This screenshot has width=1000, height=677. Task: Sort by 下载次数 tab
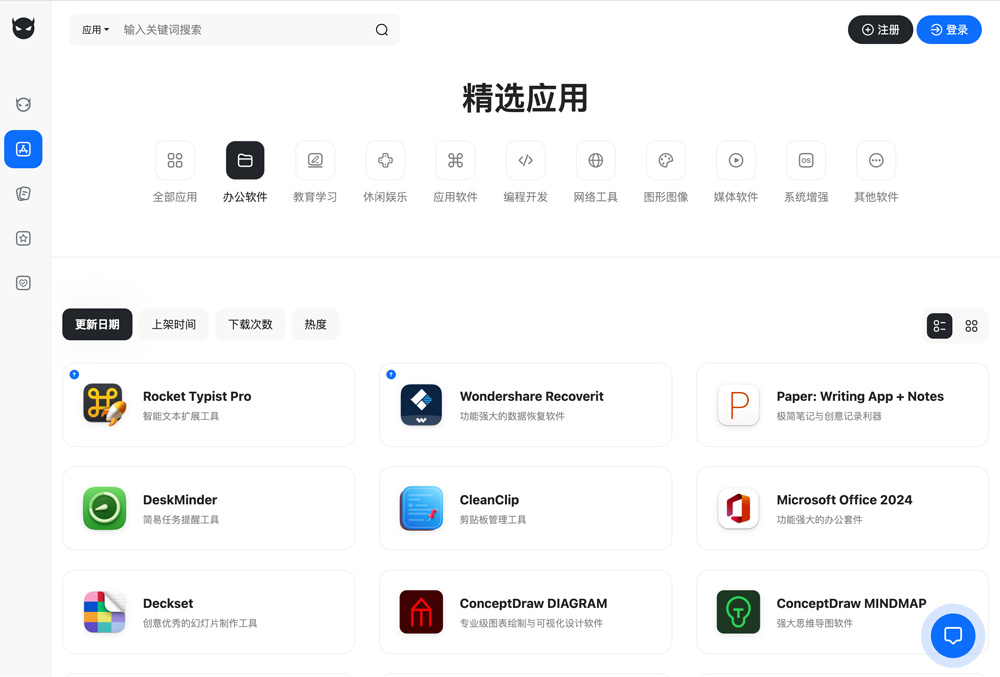[250, 325]
